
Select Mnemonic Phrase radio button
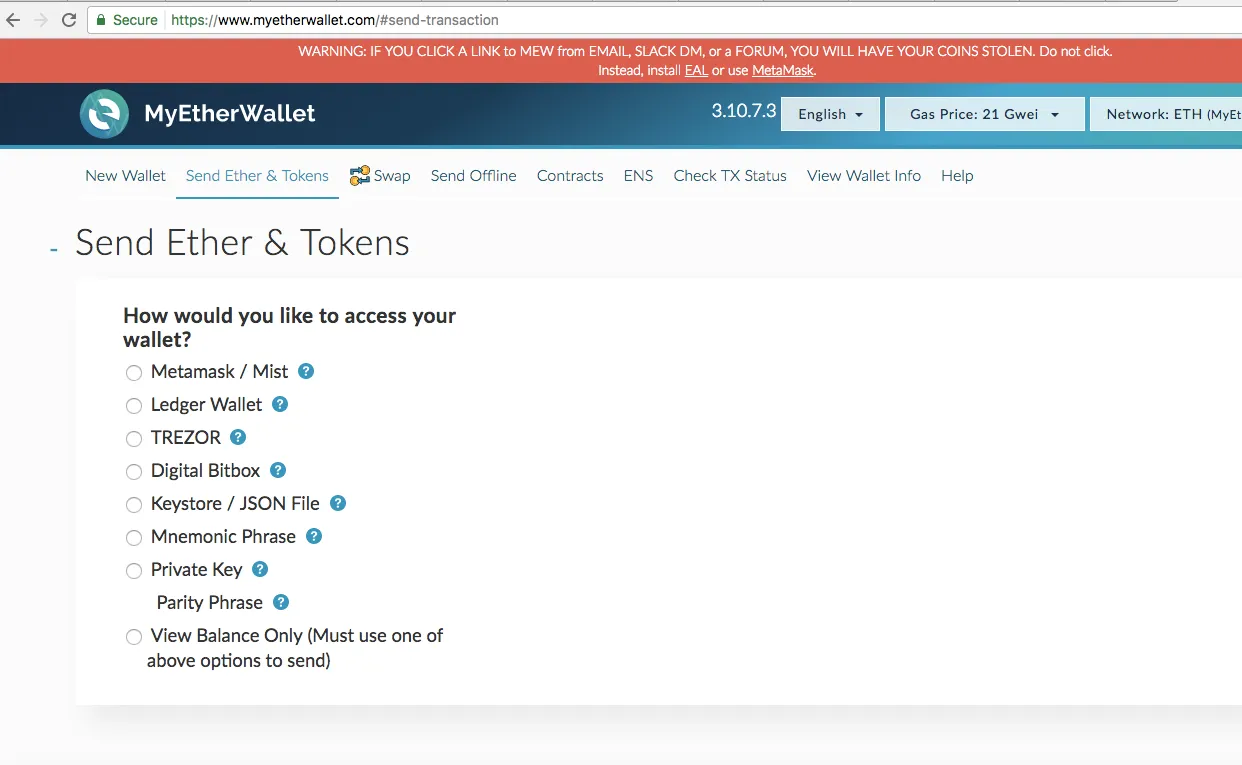pyautogui.click(x=134, y=538)
